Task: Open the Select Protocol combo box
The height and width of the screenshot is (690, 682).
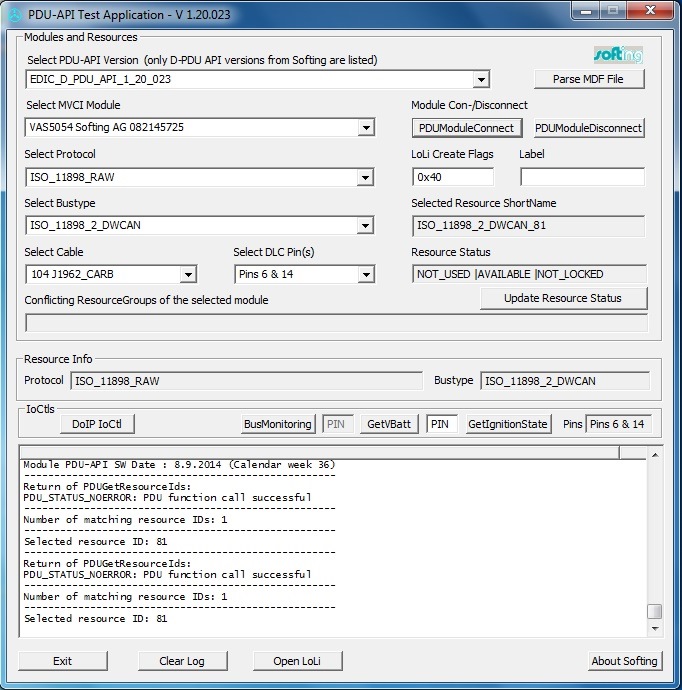Action: (x=365, y=177)
